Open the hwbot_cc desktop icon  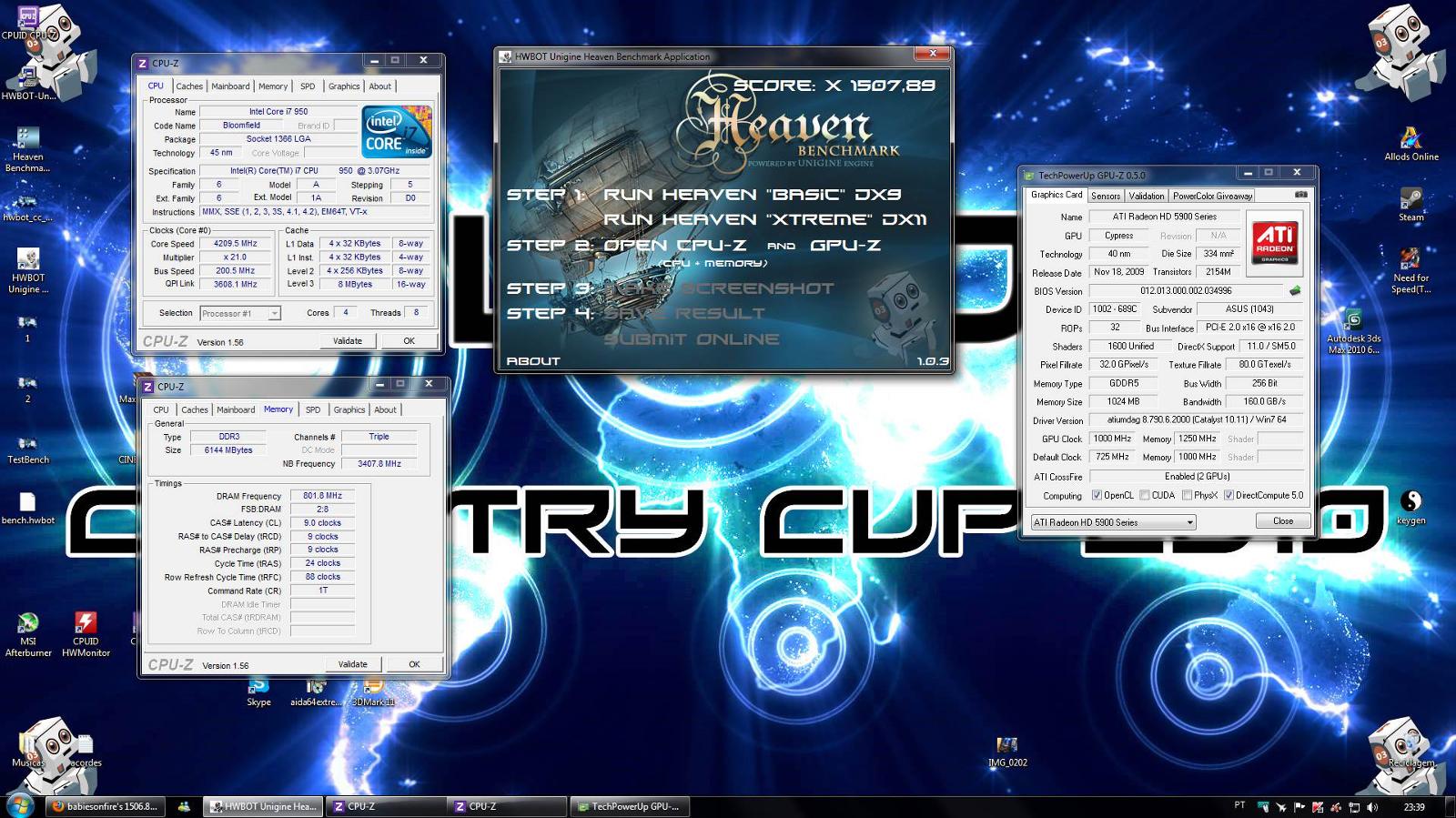pyautogui.click(x=27, y=207)
